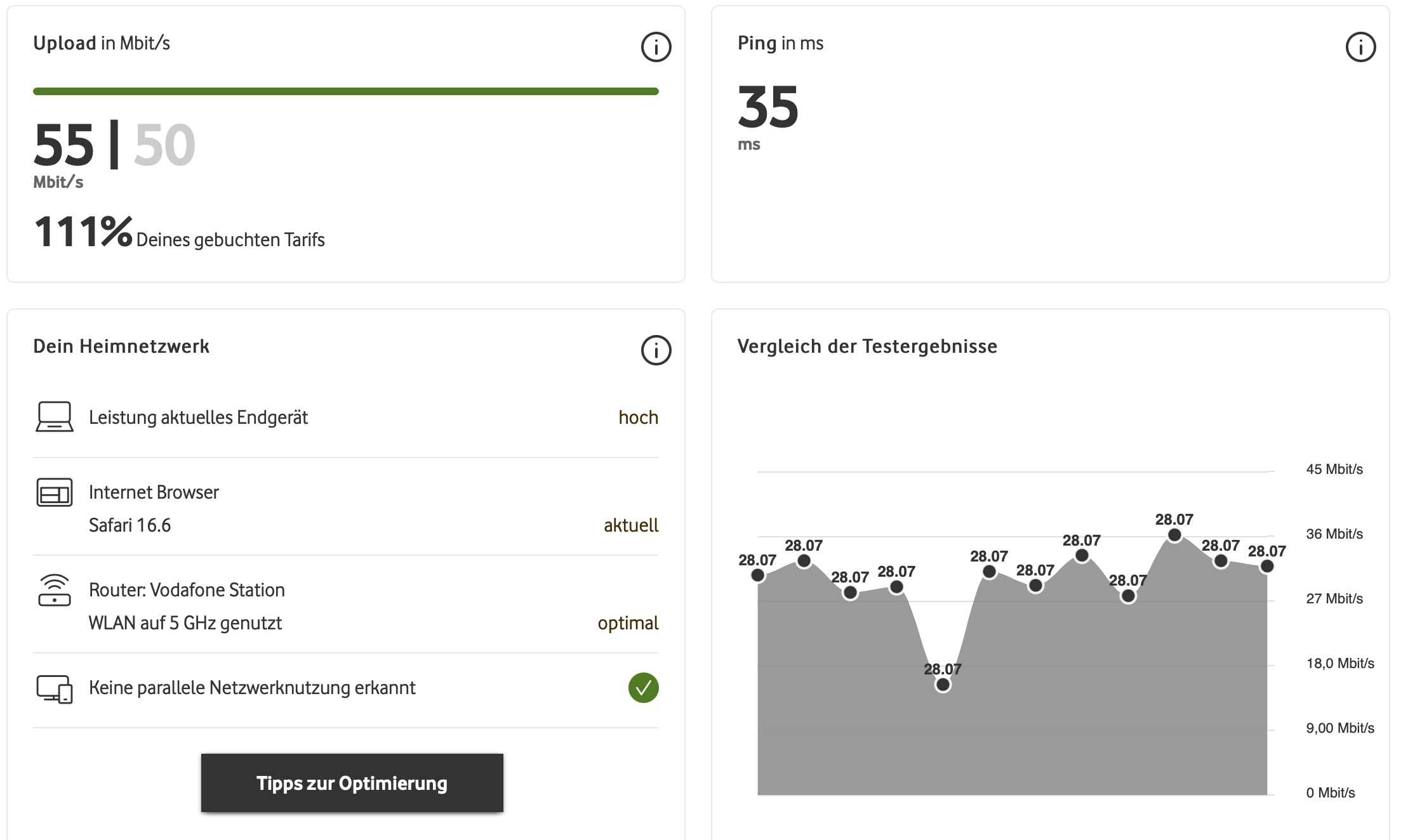Click the parallel devices network icon
Screen dimensions: 1408x840
[55, 689]
